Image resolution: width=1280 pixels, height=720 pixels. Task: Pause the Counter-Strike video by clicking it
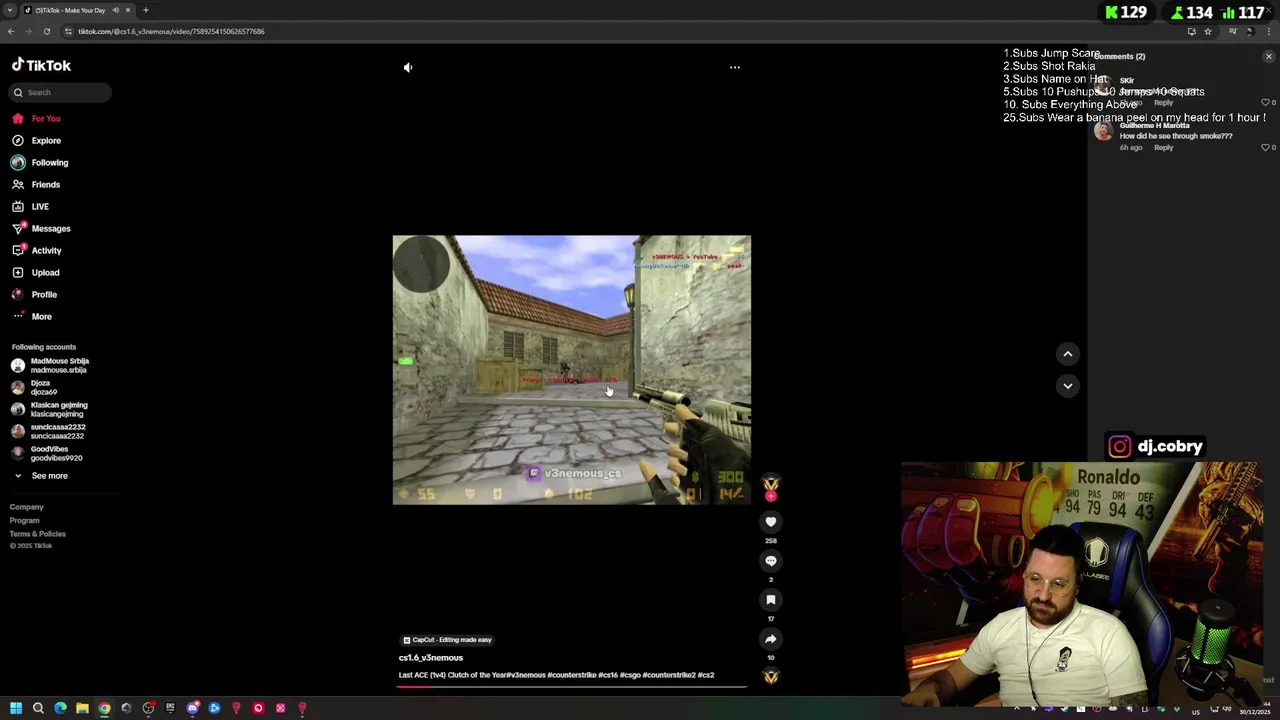(572, 370)
